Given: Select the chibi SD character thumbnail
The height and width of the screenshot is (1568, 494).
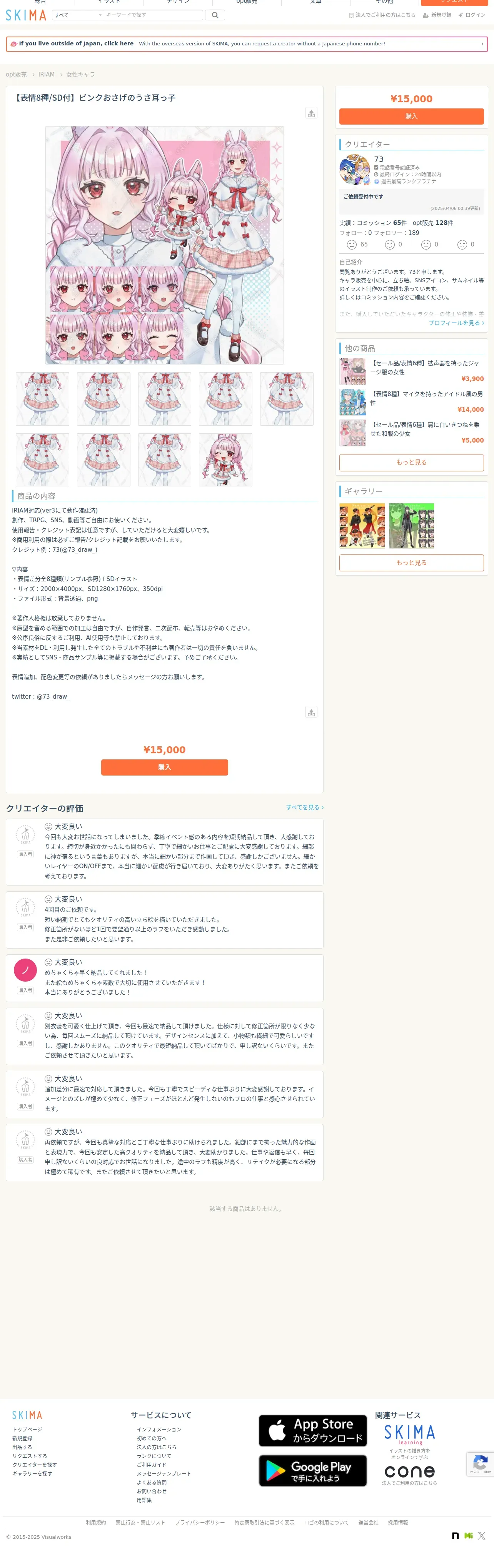Looking at the screenshot, I should point(225,459).
